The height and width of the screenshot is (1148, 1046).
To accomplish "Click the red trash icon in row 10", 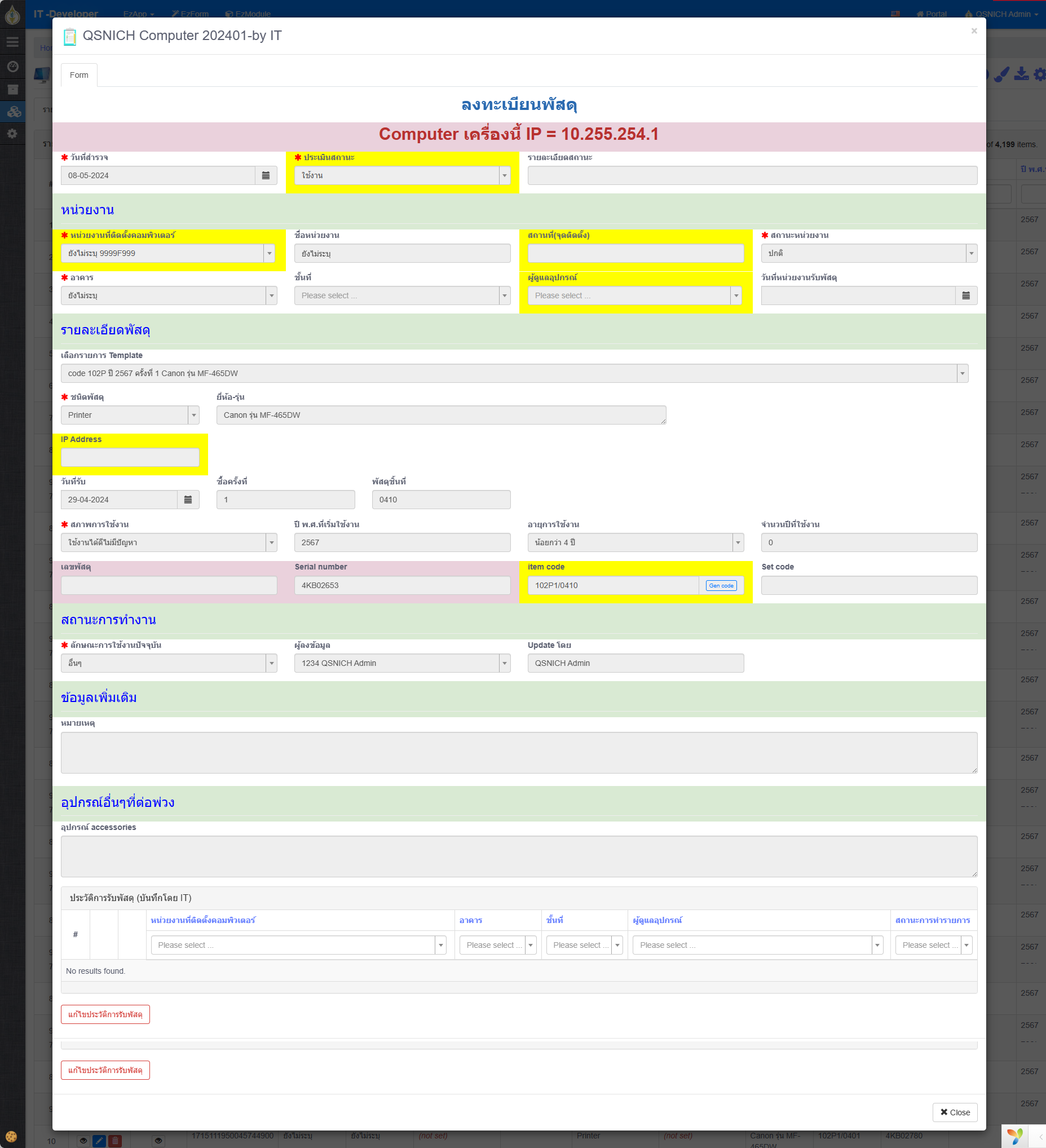I will pyautogui.click(x=115, y=1141).
